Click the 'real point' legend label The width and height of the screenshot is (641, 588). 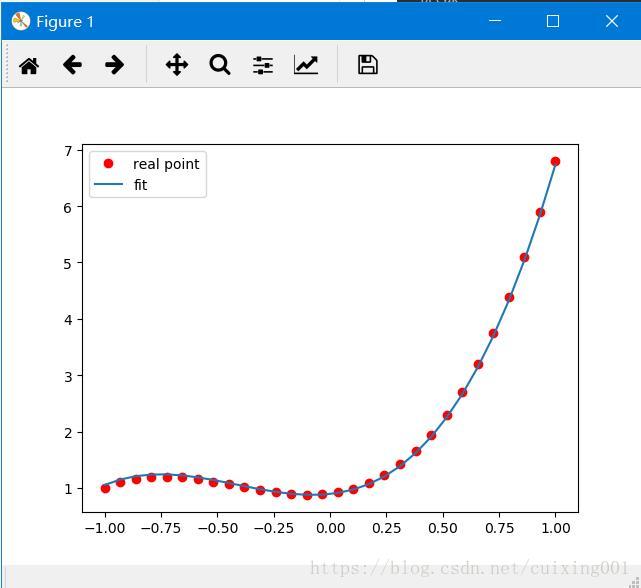[x=166, y=164]
